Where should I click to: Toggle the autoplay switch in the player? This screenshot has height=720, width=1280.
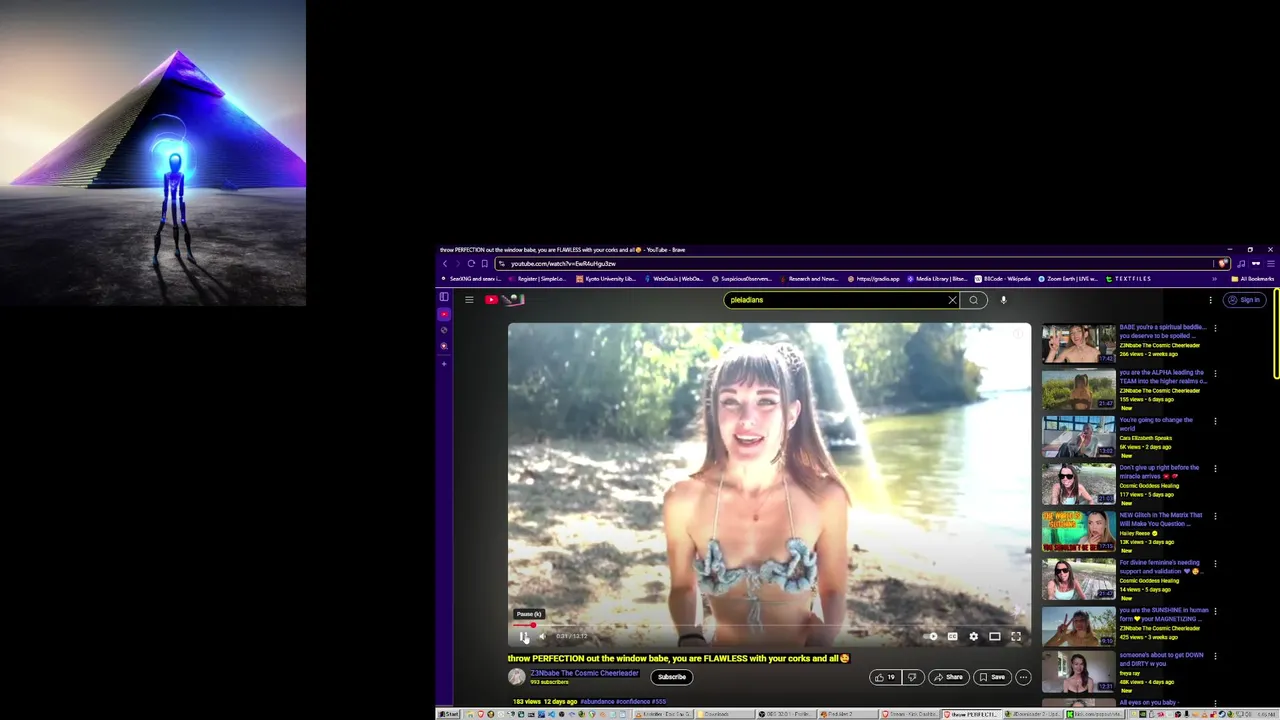[x=932, y=637]
